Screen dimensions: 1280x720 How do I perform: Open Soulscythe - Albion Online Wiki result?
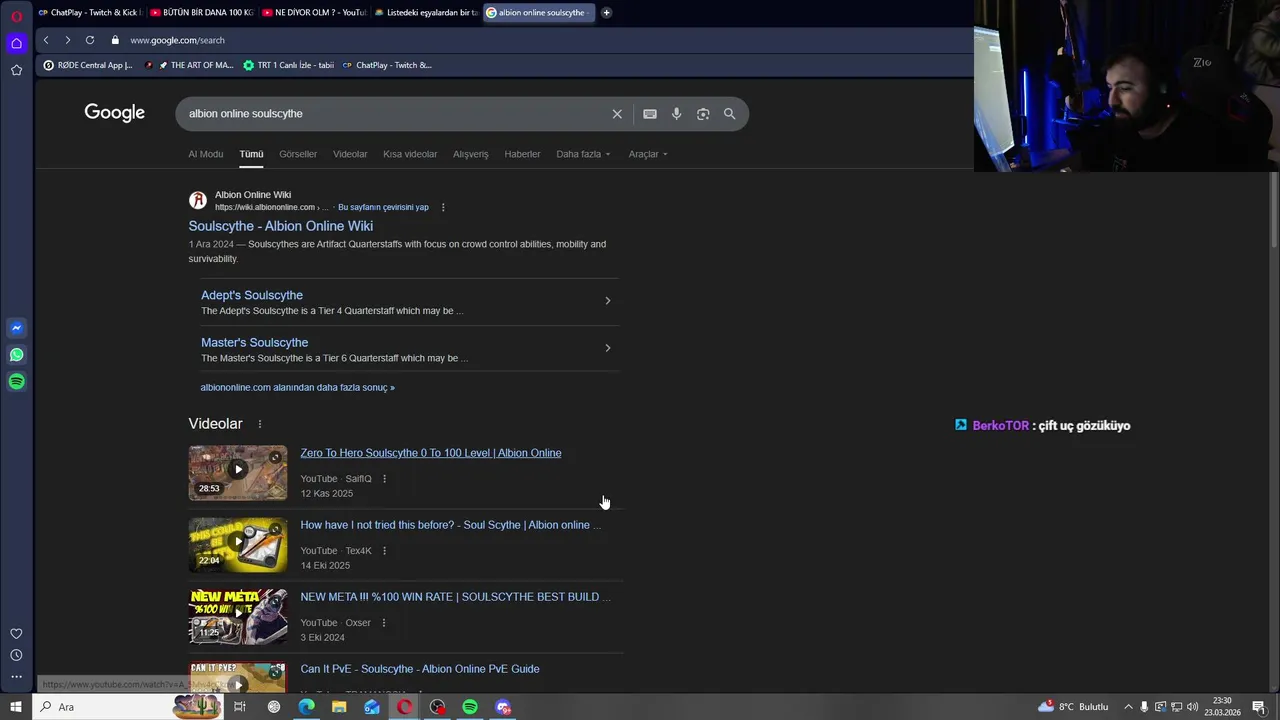click(x=281, y=226)
